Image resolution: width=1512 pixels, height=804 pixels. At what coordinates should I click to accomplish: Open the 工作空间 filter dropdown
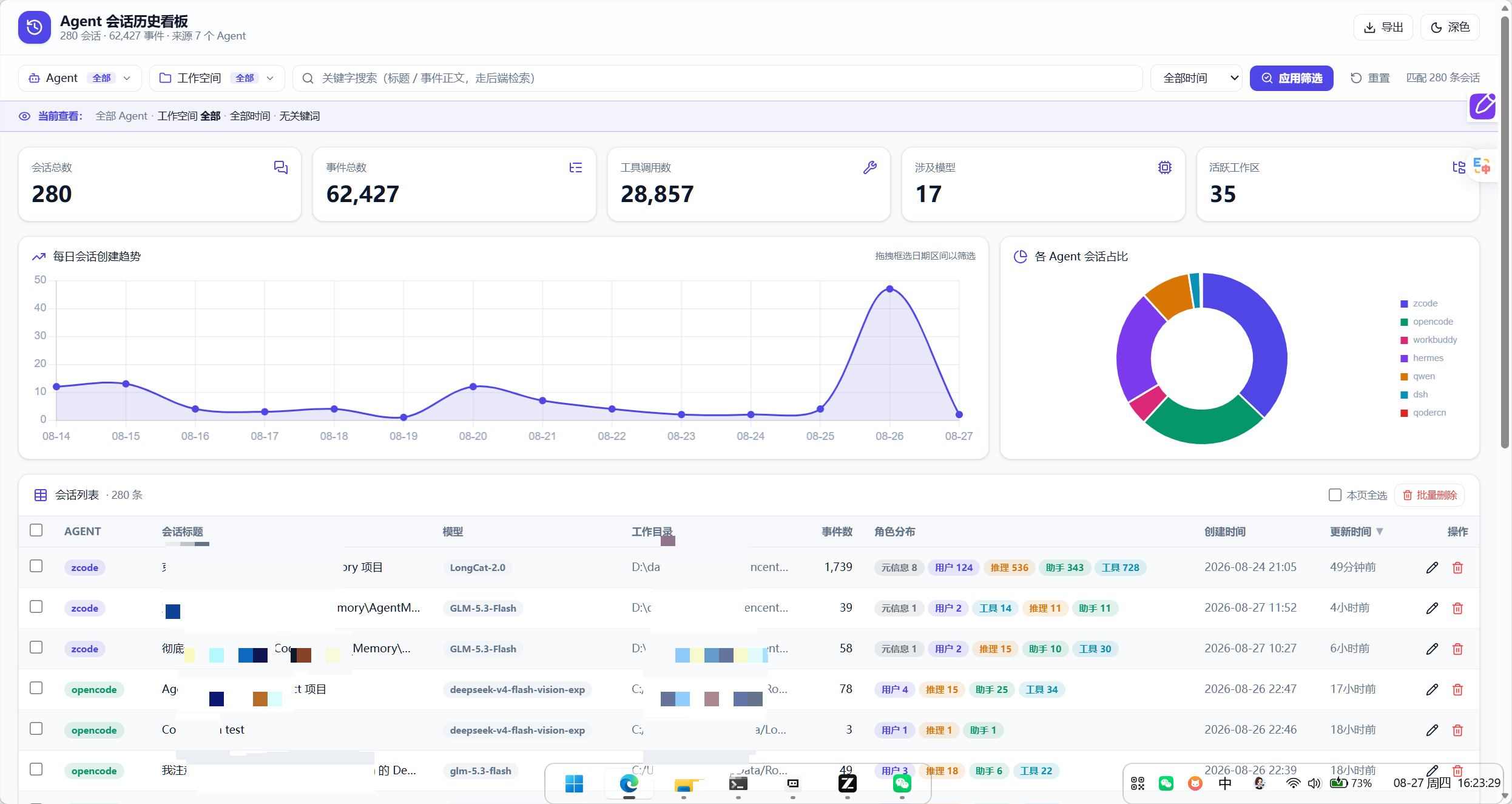pyautogui.click(x=217, y=78)
